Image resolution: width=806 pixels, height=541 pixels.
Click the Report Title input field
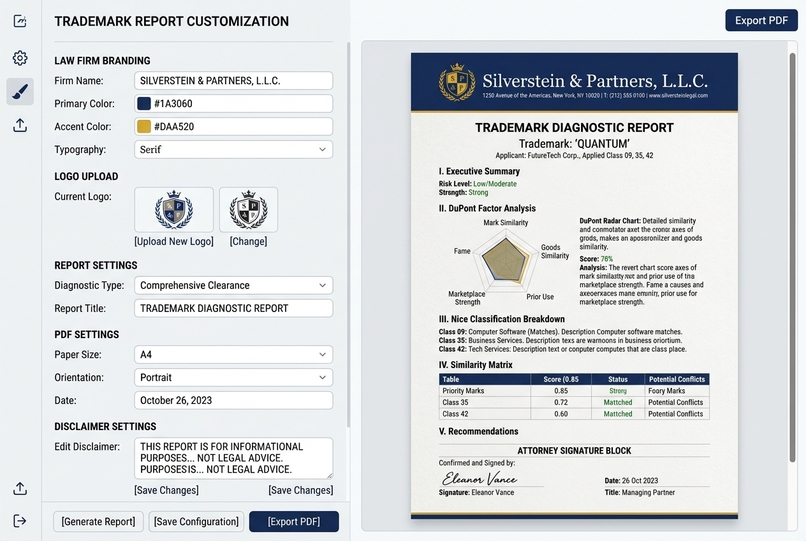point(233,309)
